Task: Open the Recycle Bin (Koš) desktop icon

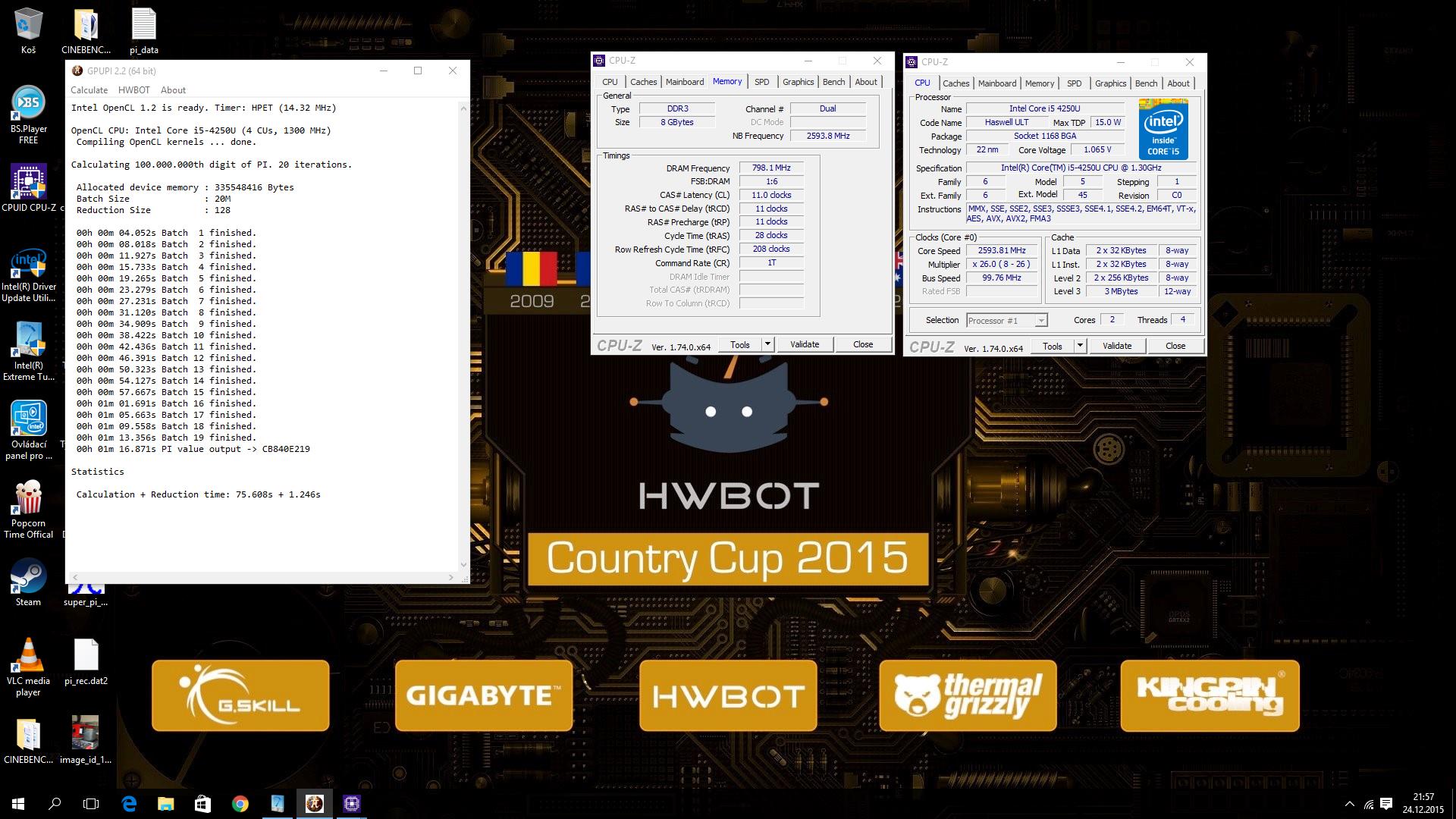Action: pyautogui.click(x=28, y=30)
